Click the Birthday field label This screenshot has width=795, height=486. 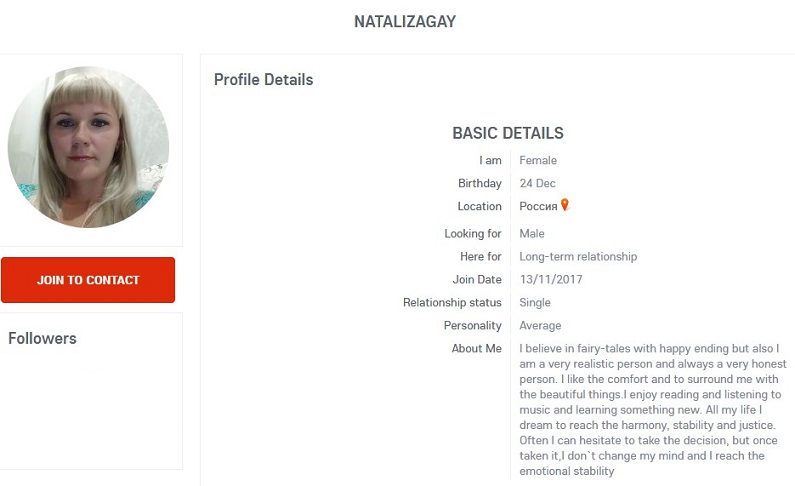coord(480,184)
